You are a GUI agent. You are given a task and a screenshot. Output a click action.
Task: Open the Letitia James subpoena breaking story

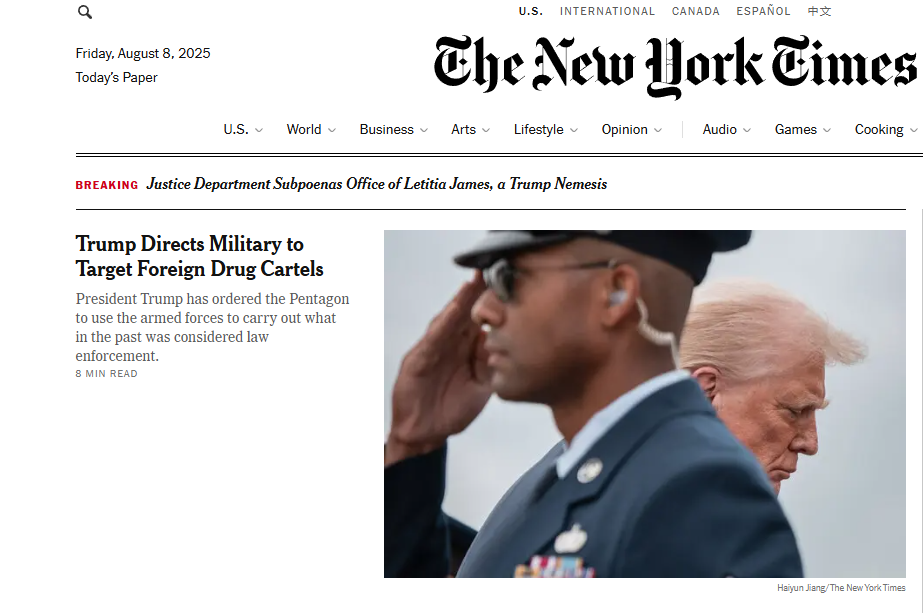[x=377, y=184]
